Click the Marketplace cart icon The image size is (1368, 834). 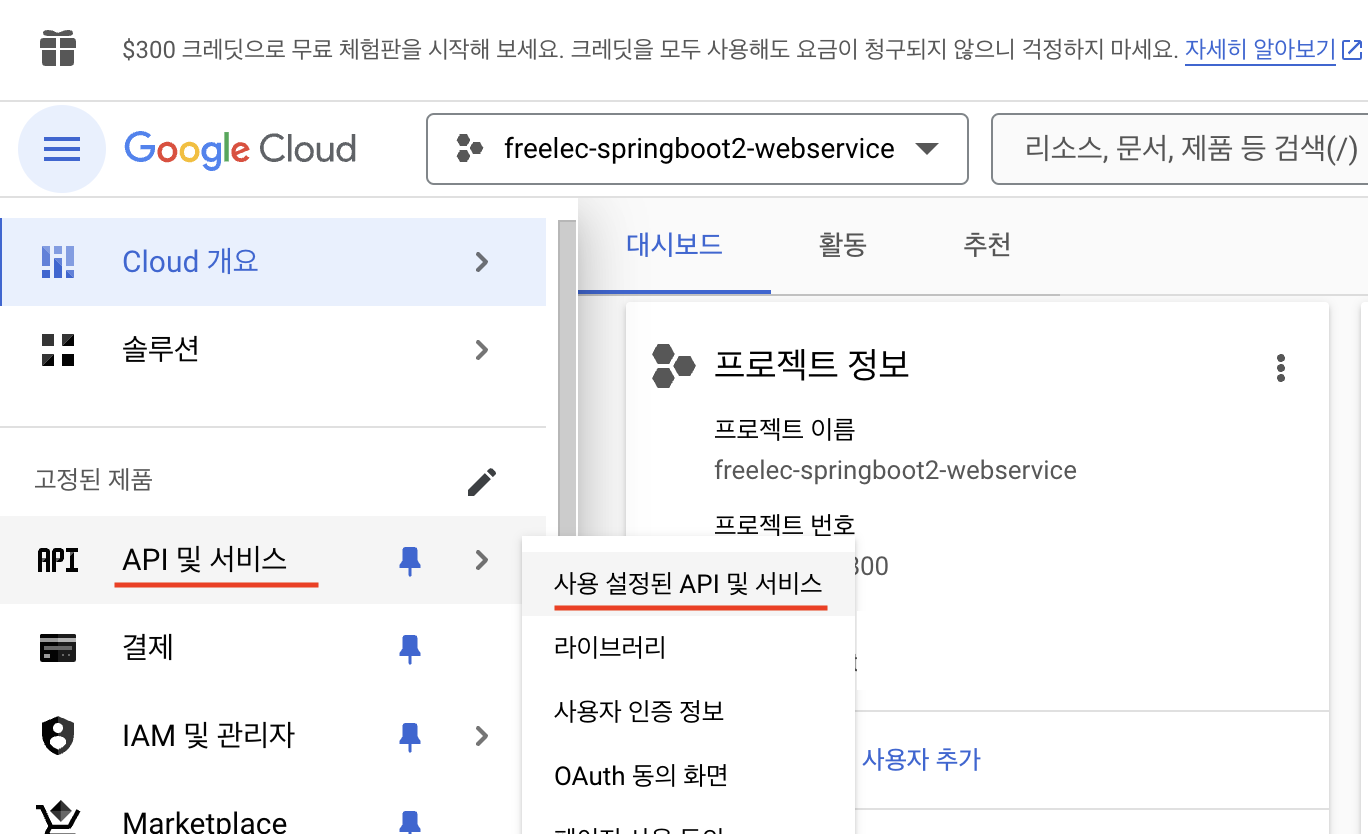(x=58, y=819)
